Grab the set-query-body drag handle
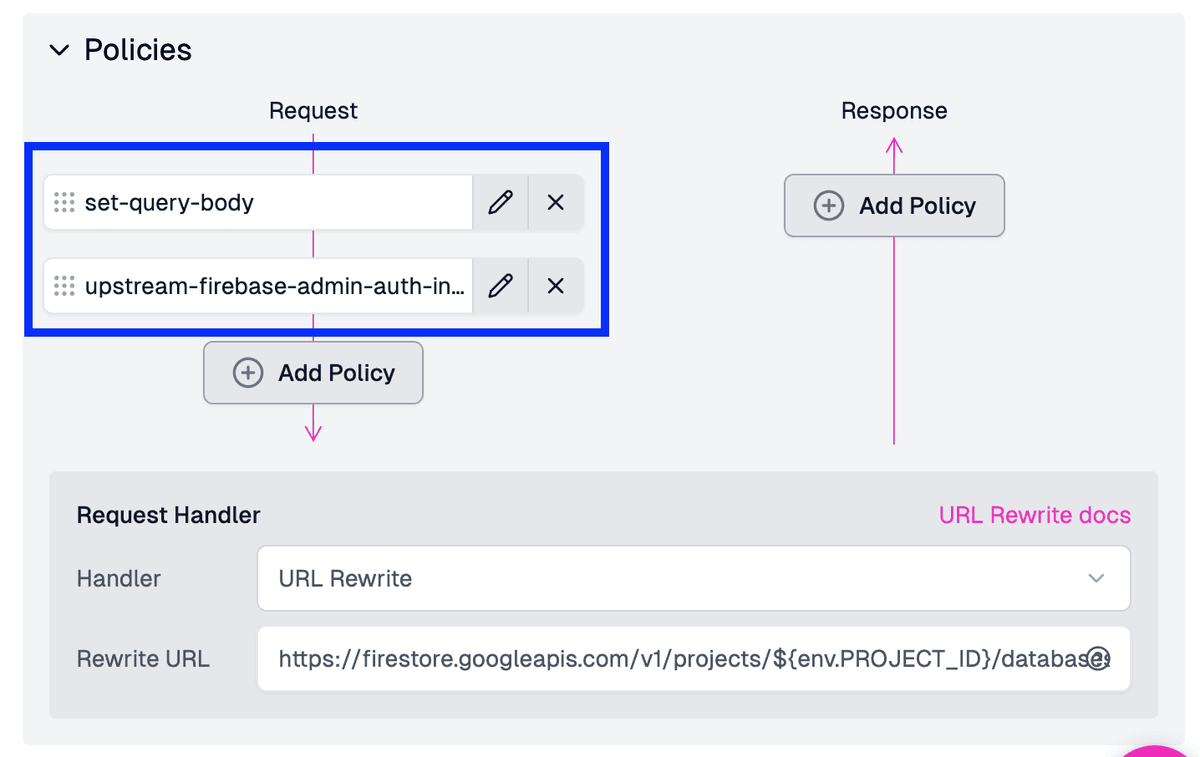The height and width of the screenshot is (757, 1200). click(64, 203)
